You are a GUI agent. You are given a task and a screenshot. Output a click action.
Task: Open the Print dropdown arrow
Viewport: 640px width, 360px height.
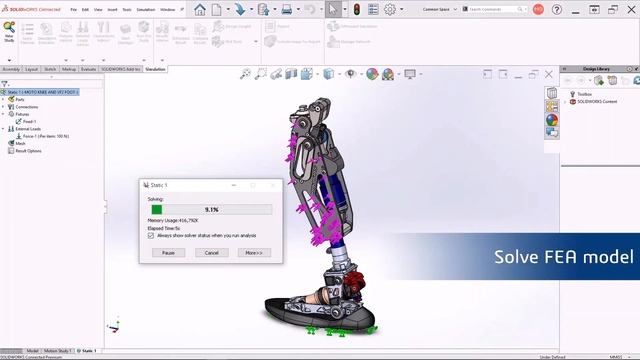[298, 9]
